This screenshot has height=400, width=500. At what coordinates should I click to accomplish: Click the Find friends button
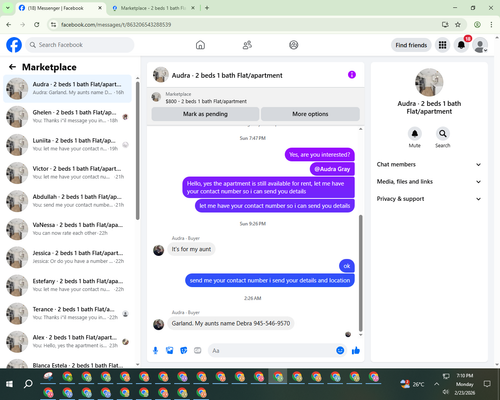click(x=411, y=45)
